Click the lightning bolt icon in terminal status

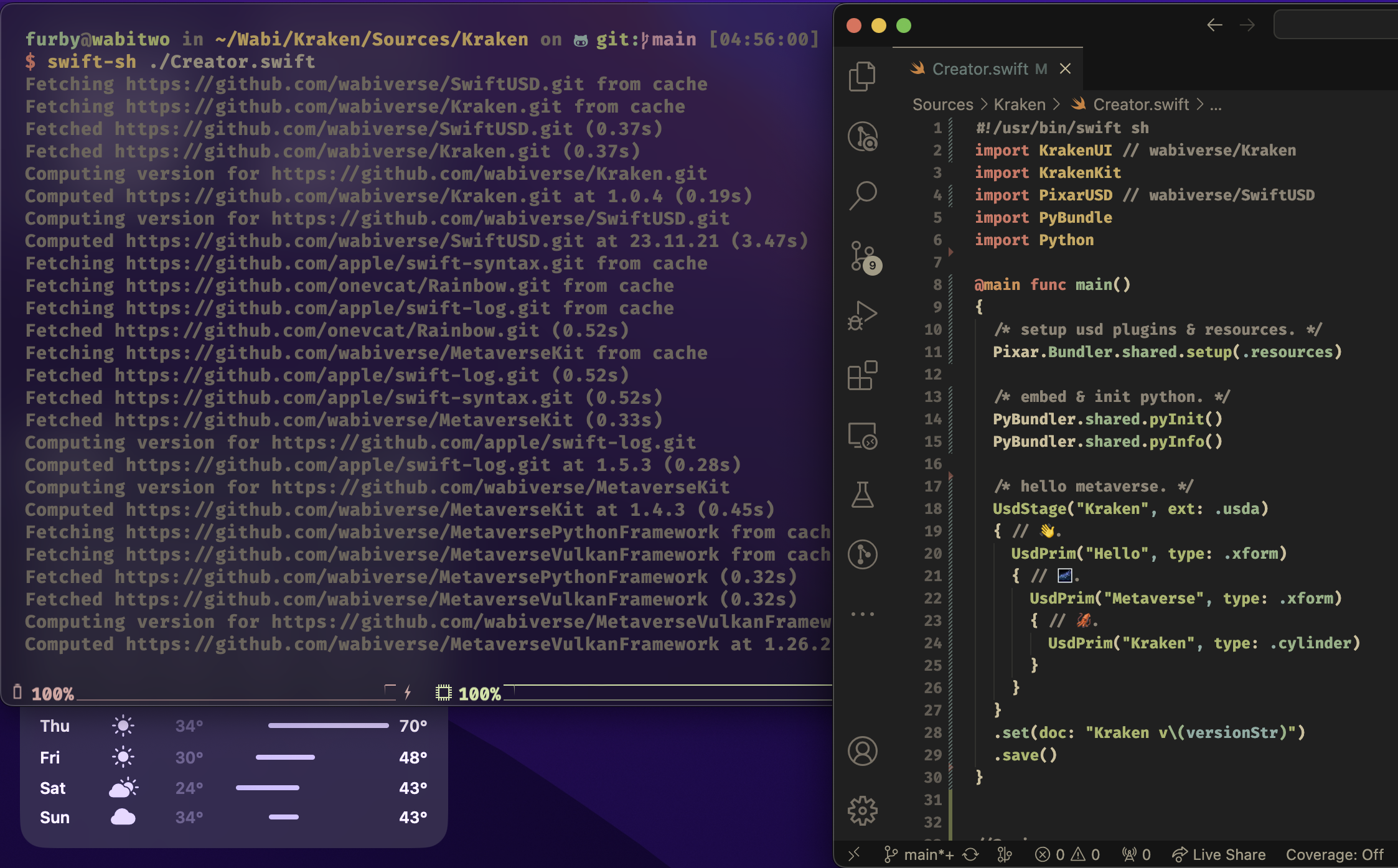coord(408,692)
